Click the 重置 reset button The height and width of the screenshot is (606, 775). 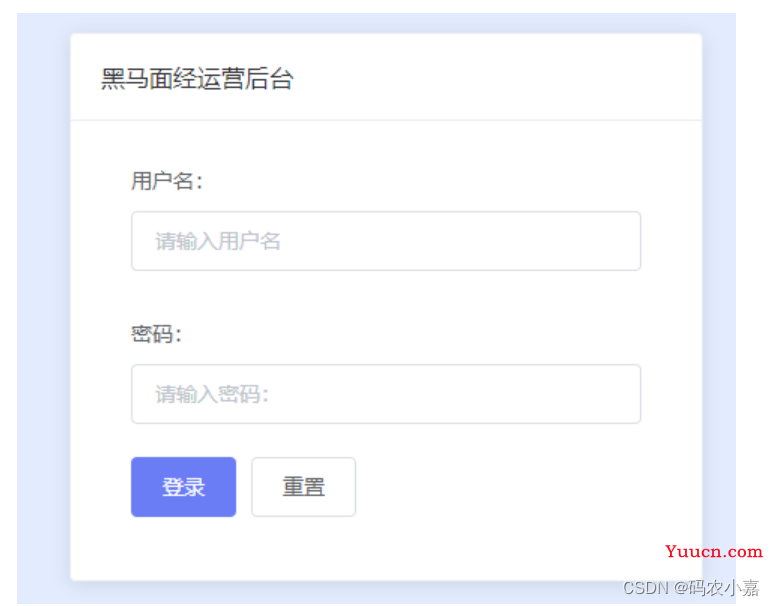tap(303, 487)
